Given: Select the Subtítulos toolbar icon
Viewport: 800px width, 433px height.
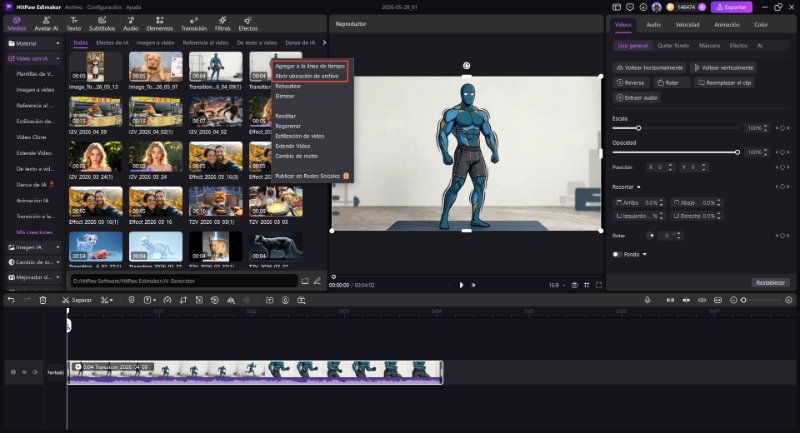Looking at the screenshot, I should (102, 24).
